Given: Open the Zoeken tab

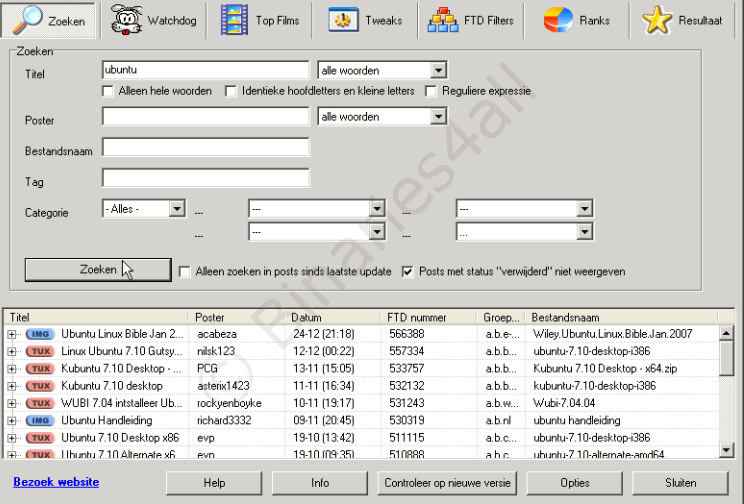Looking at the screenshot, I should [49, 20].
